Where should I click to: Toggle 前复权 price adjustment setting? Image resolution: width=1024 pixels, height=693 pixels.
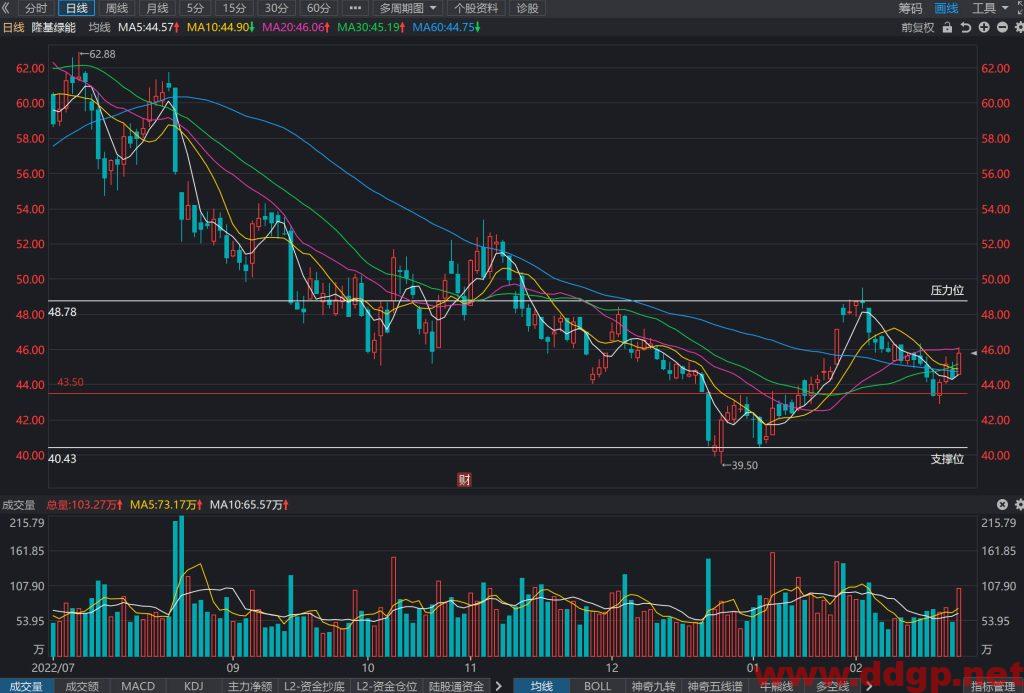click(x=918, y=27)
